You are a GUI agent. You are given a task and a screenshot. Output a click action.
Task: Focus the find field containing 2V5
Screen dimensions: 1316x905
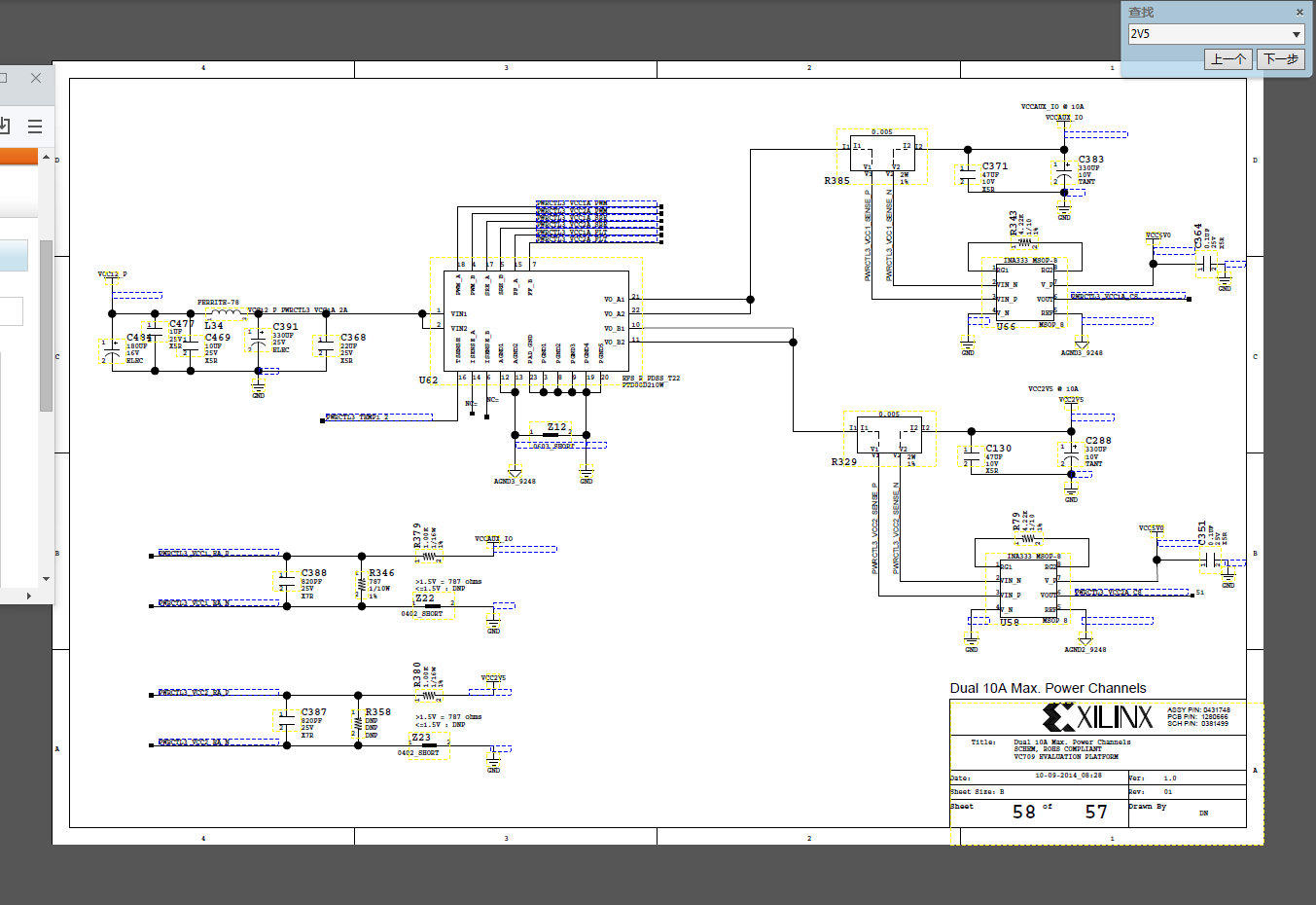pyautogui.click(x=1208, y=33)
